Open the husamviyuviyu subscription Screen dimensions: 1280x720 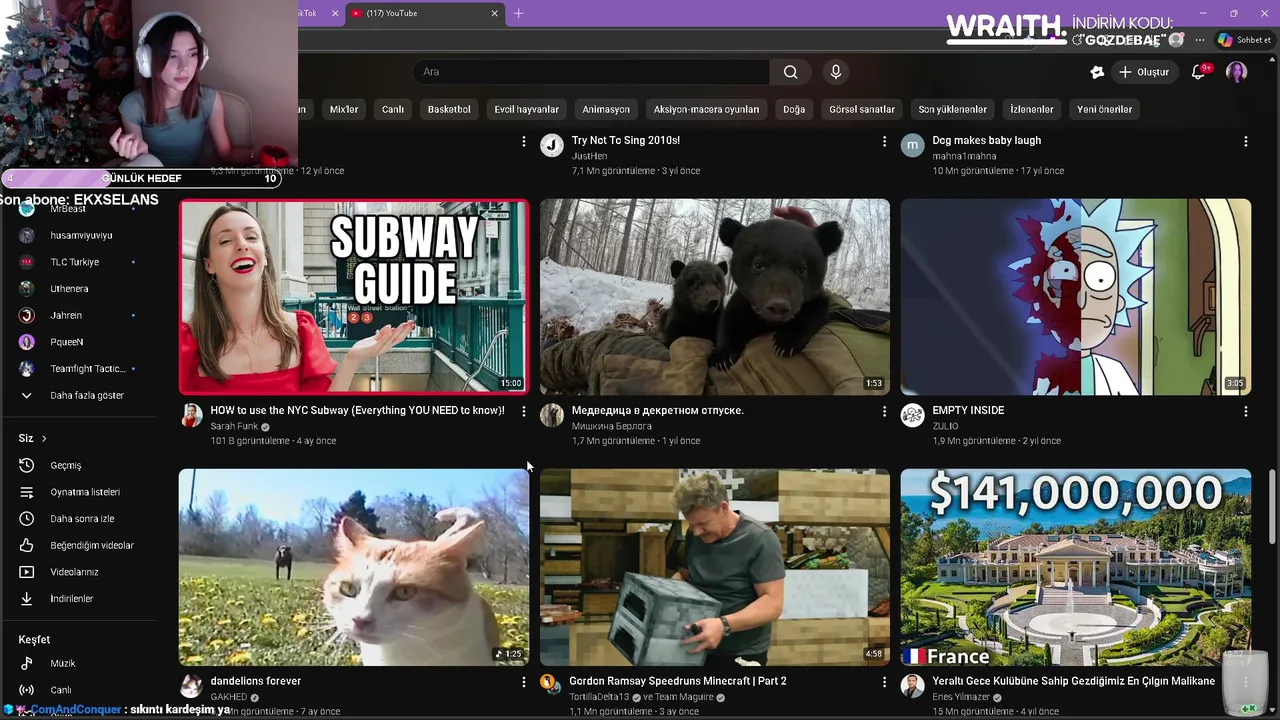[80, 235]
